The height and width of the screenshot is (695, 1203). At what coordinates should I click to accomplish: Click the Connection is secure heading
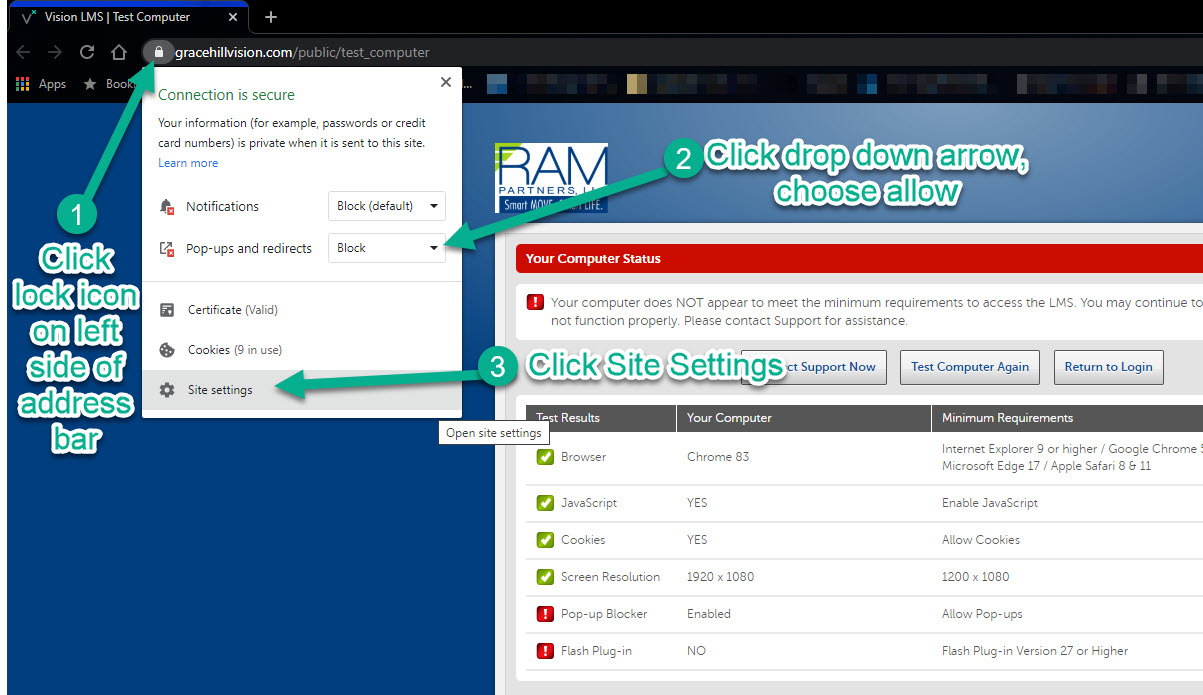[x=226, y=95]
